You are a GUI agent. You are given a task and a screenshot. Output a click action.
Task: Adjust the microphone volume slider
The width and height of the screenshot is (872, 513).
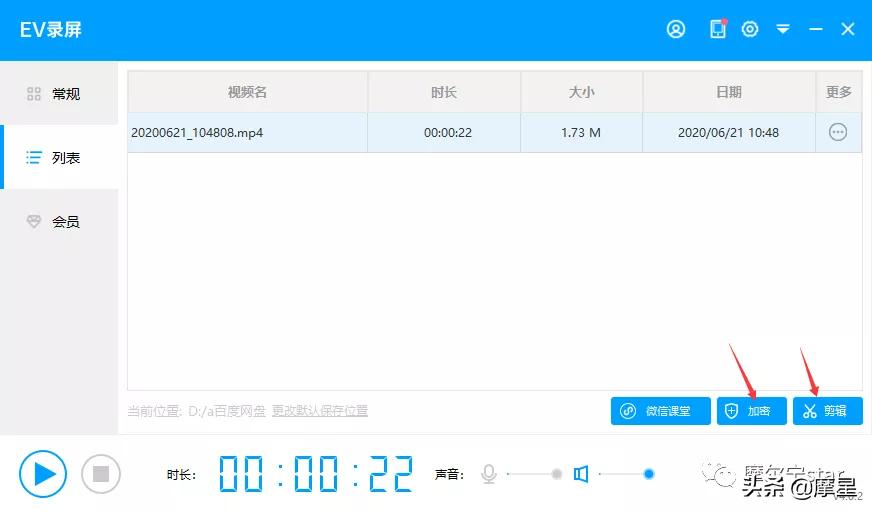coord(534,474)
